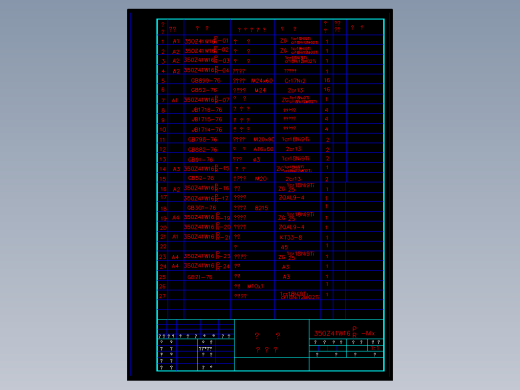Select the "1:1" scale value in title block
520x390 pixels.
375,348
